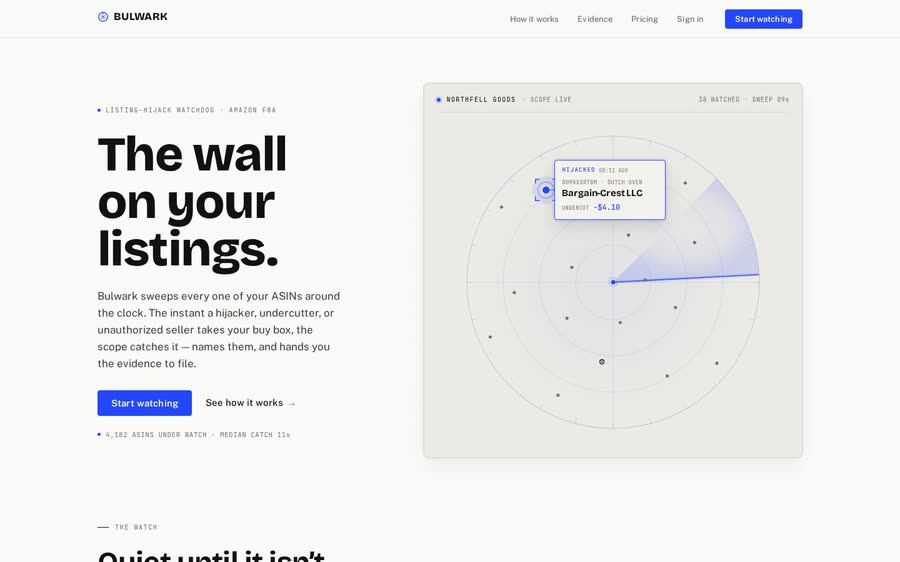Click the radar center sweep origin dot
The height and width of the screenshot is (562, 900).
[613, 282]
